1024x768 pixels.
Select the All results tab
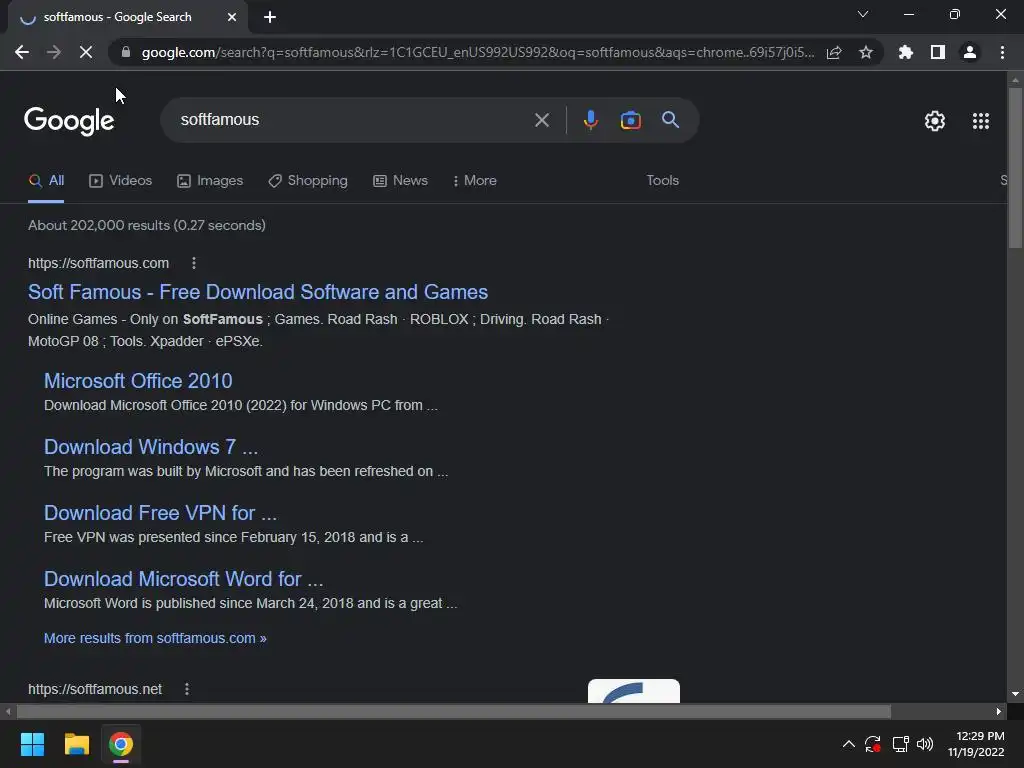[x=46, y=181]
